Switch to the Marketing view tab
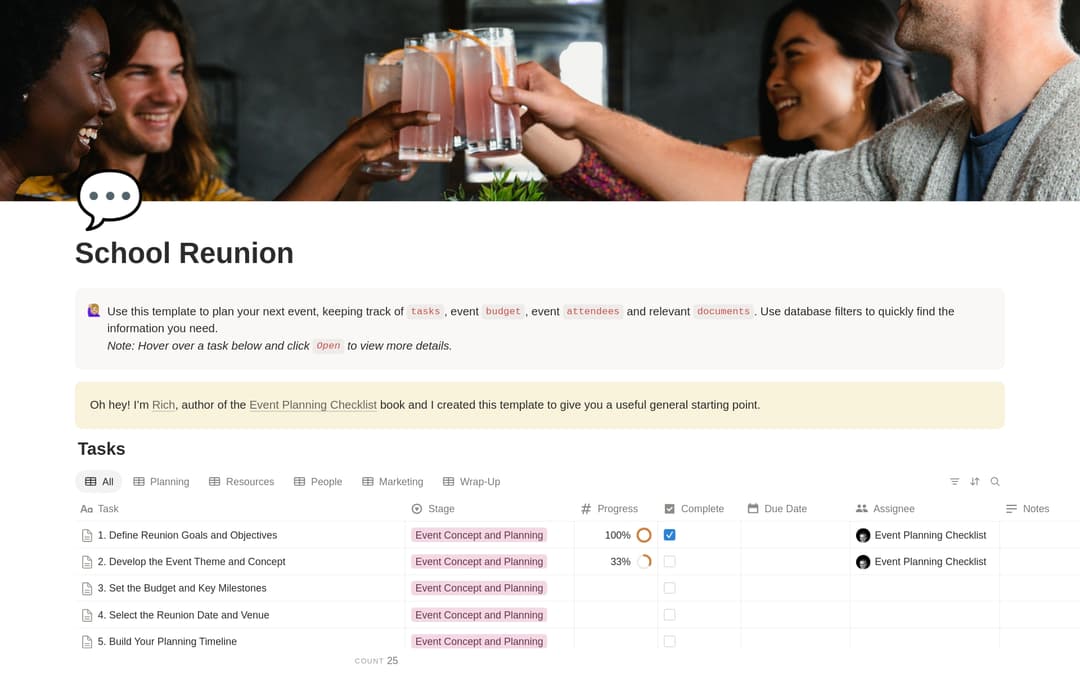Image resolution: width=1080 pixels, height=674 pixels. click(x=393, y=482)
